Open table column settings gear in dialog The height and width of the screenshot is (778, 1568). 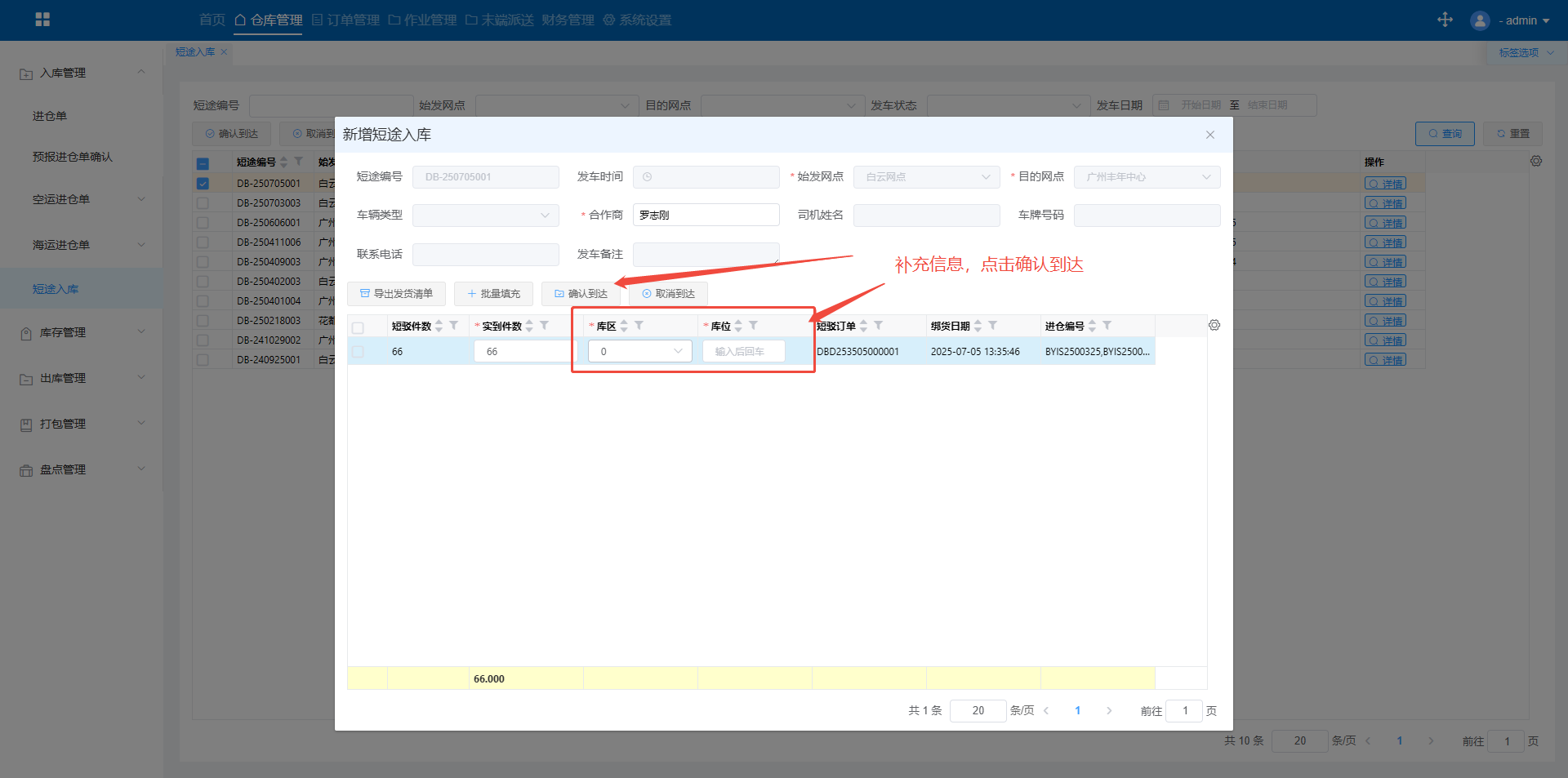[1214, 325]
